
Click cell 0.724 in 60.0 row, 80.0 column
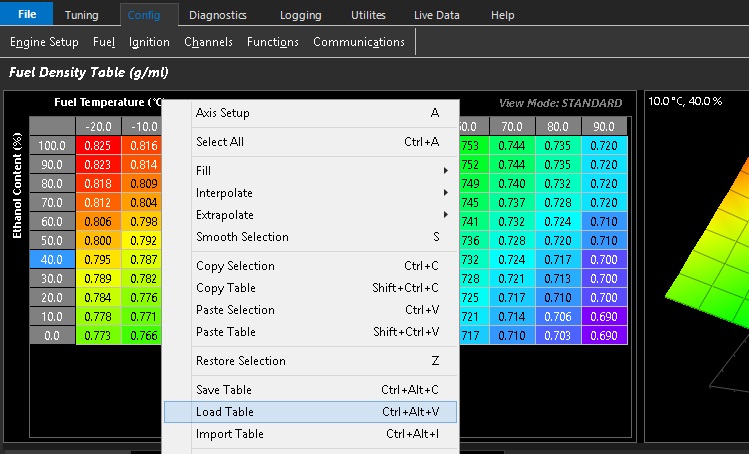(557, 222)
